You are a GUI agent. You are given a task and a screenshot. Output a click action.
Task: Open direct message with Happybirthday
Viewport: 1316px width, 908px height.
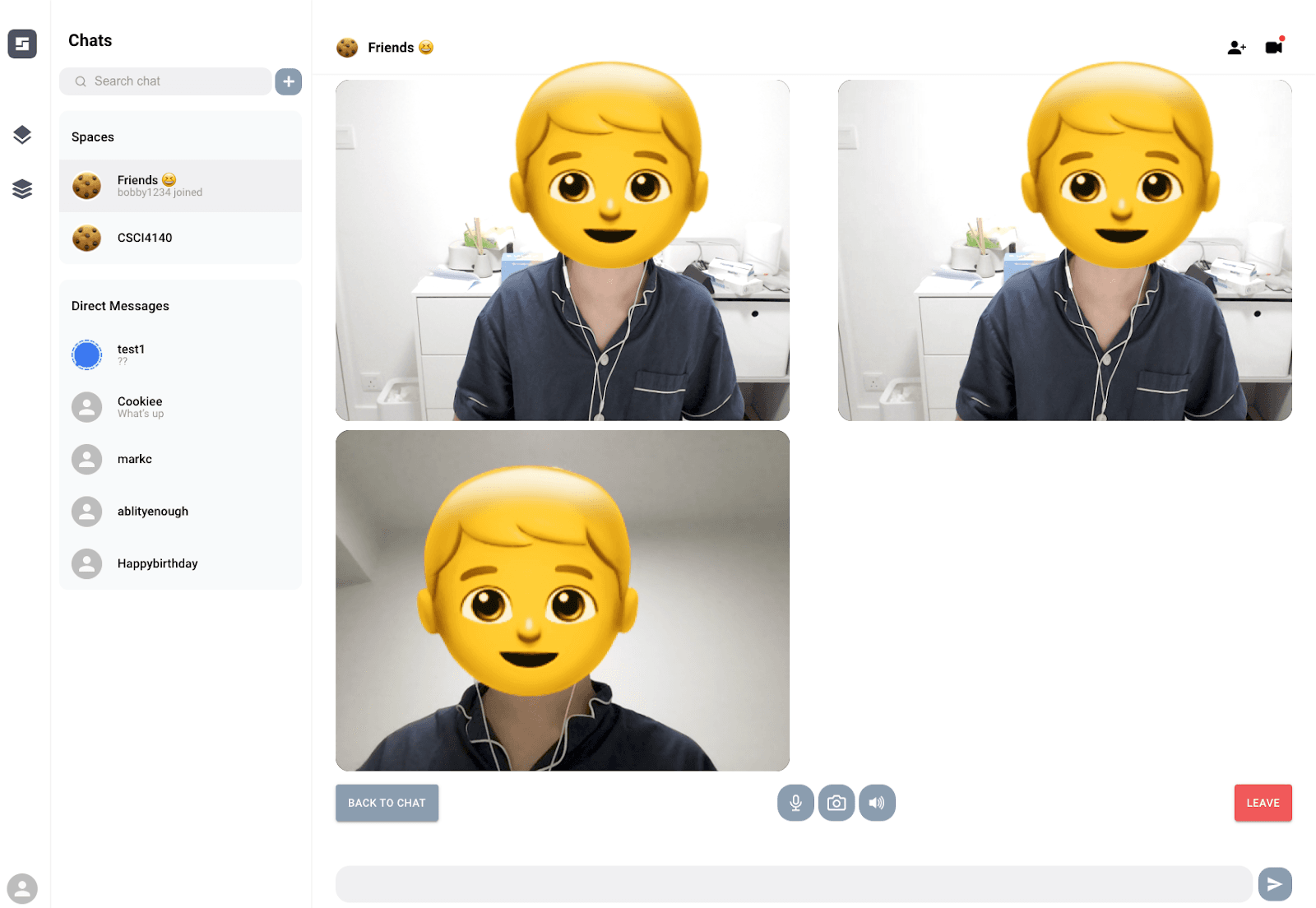[x=180, y=563]
